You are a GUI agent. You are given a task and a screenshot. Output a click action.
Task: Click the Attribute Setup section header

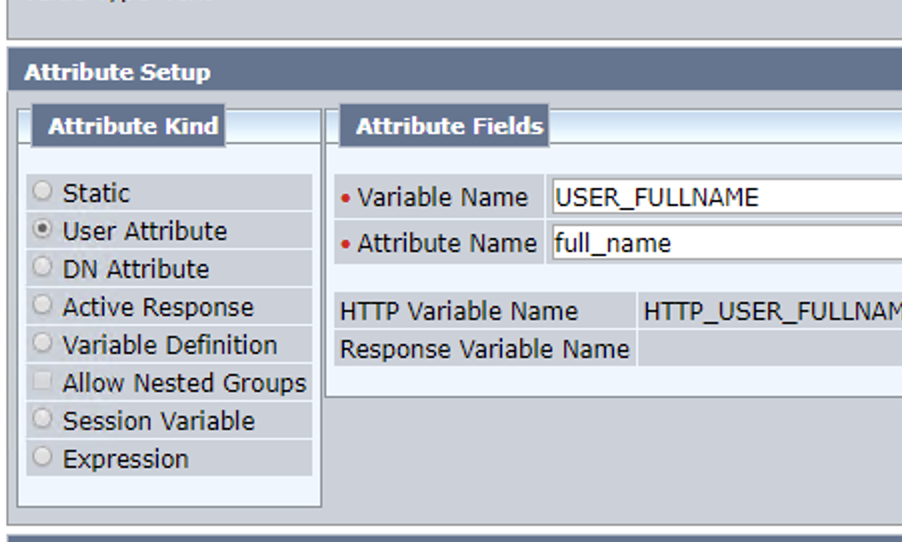tap(117, 72)
